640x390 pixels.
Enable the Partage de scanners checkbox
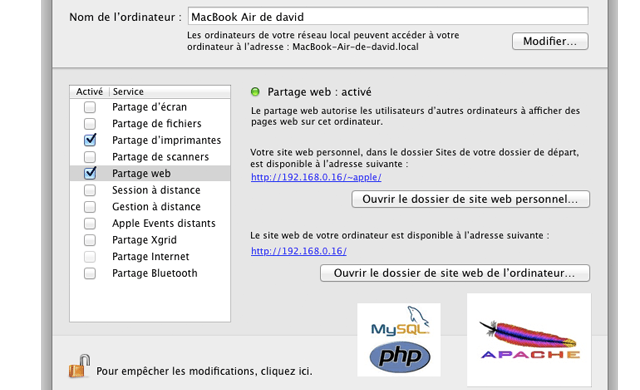click(90, 157)
